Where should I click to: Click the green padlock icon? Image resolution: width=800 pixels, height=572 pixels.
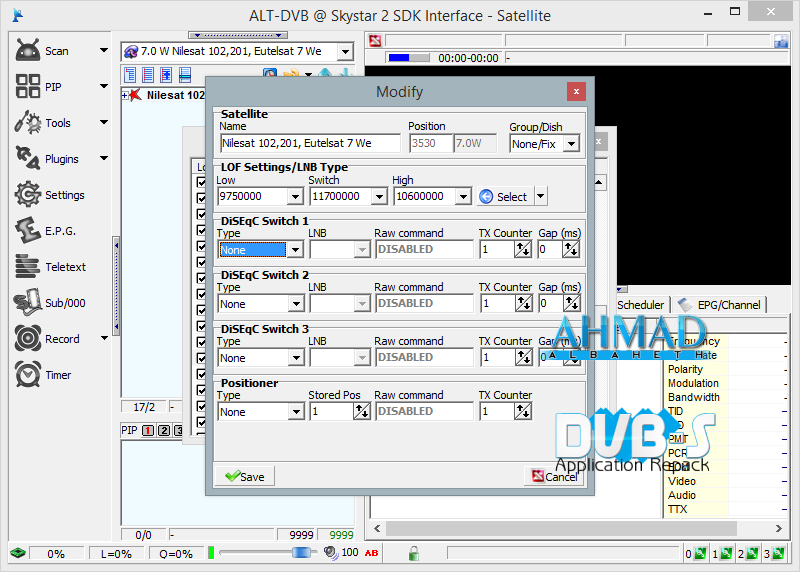(414, 553)
